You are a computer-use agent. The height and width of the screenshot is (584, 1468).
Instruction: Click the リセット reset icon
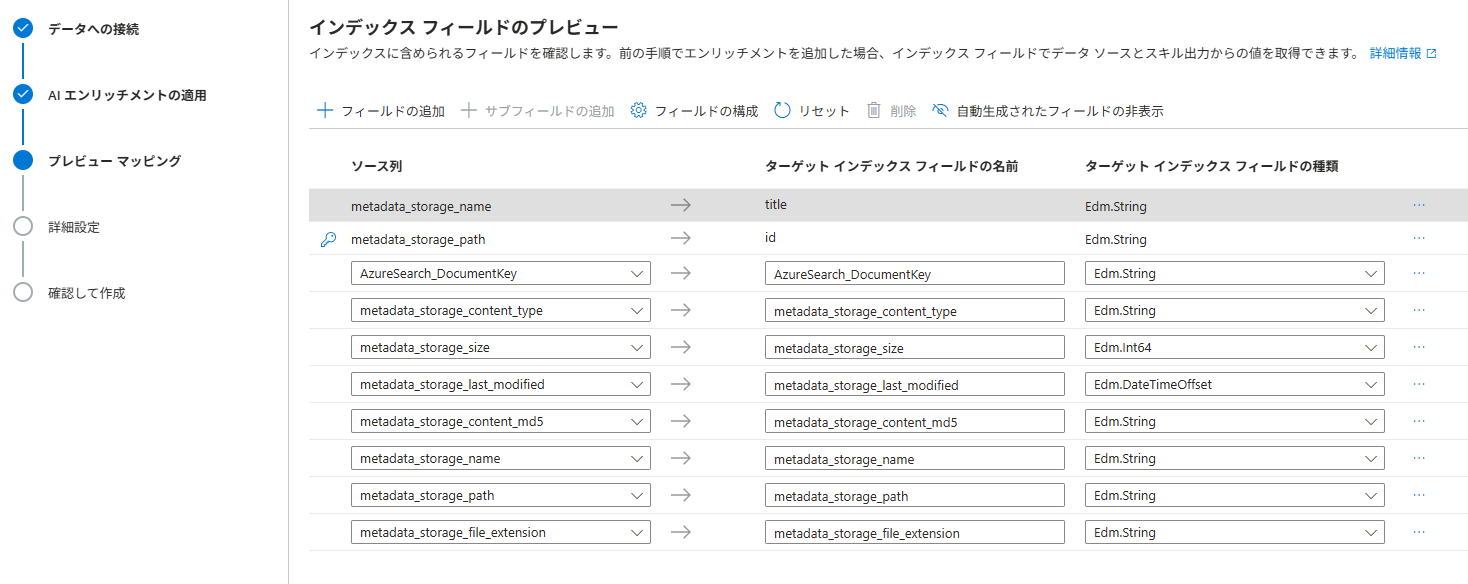point(783,111)
